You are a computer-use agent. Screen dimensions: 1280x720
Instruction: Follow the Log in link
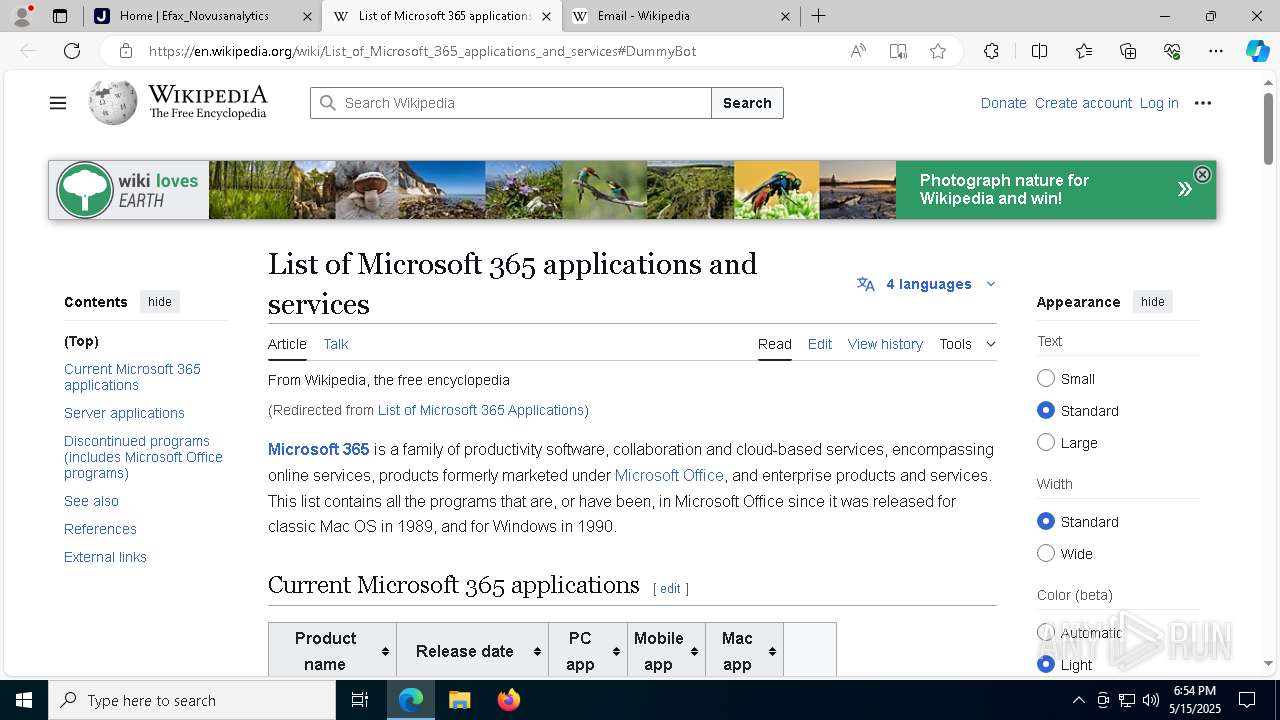(x=1159, y=103)
